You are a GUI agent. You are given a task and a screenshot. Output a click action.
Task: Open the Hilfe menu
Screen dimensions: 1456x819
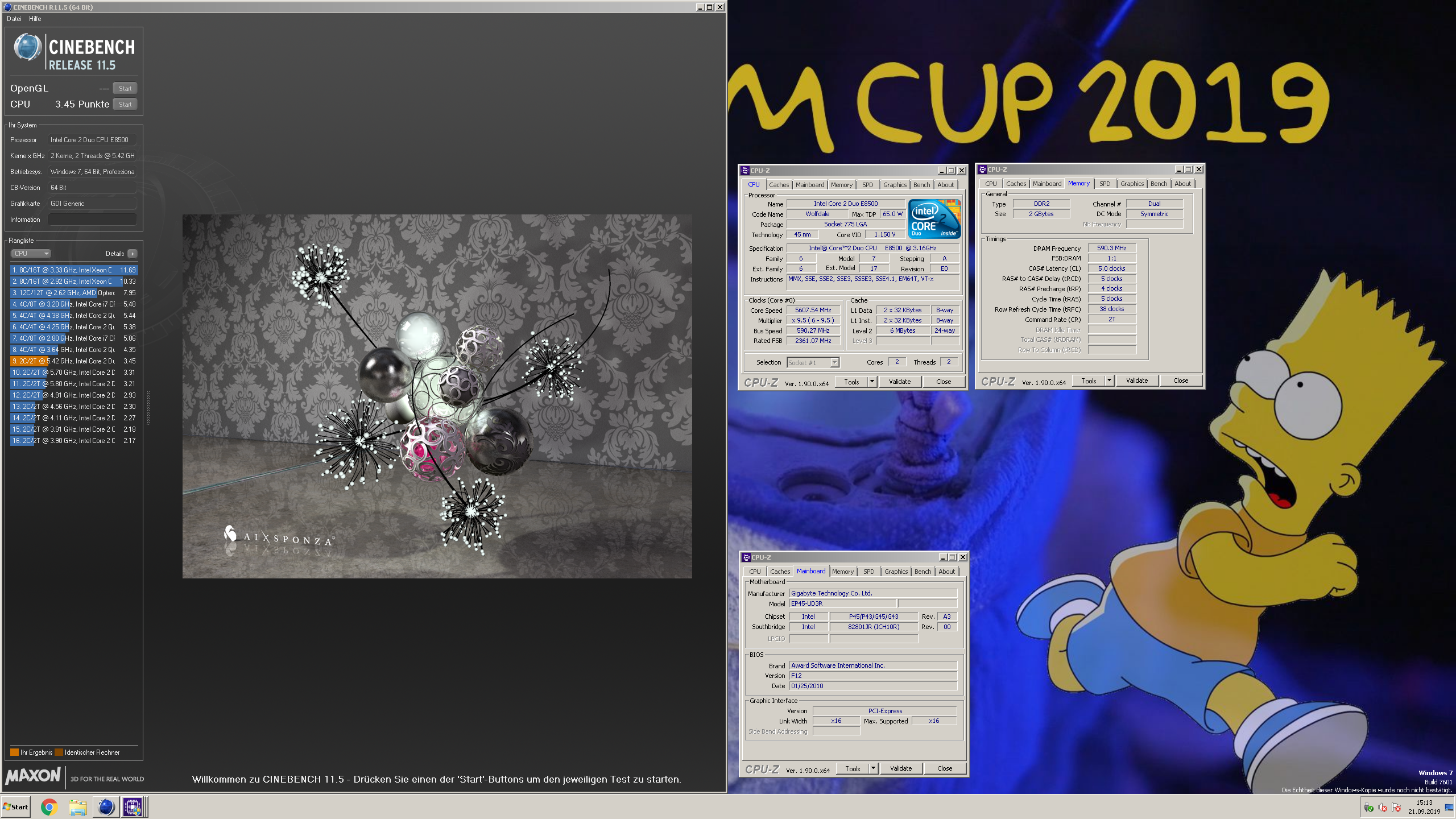coord(35,19)
